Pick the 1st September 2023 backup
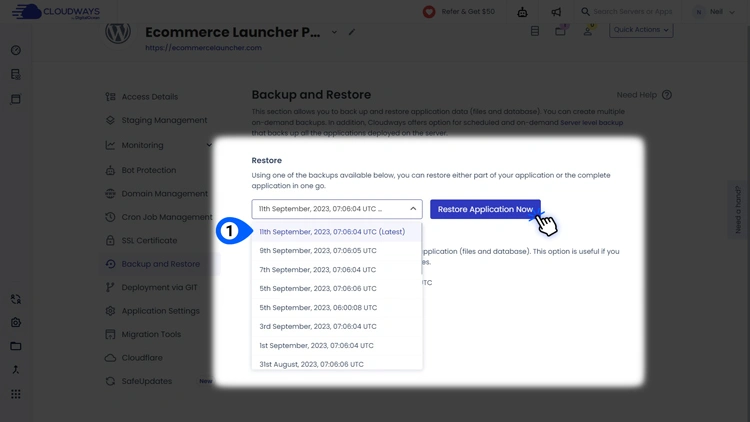The height and width of the screenshot is (422, 750). (317, 345)
